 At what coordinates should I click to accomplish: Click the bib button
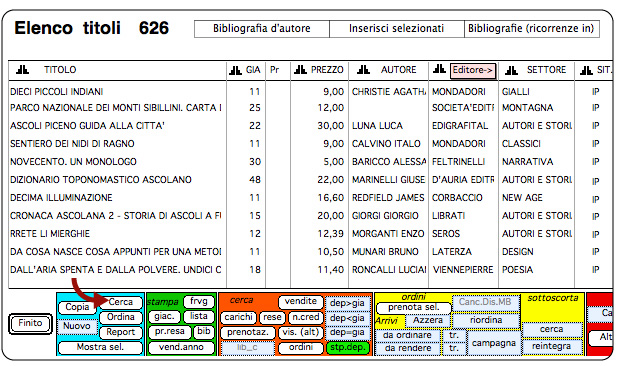(204, 332)
